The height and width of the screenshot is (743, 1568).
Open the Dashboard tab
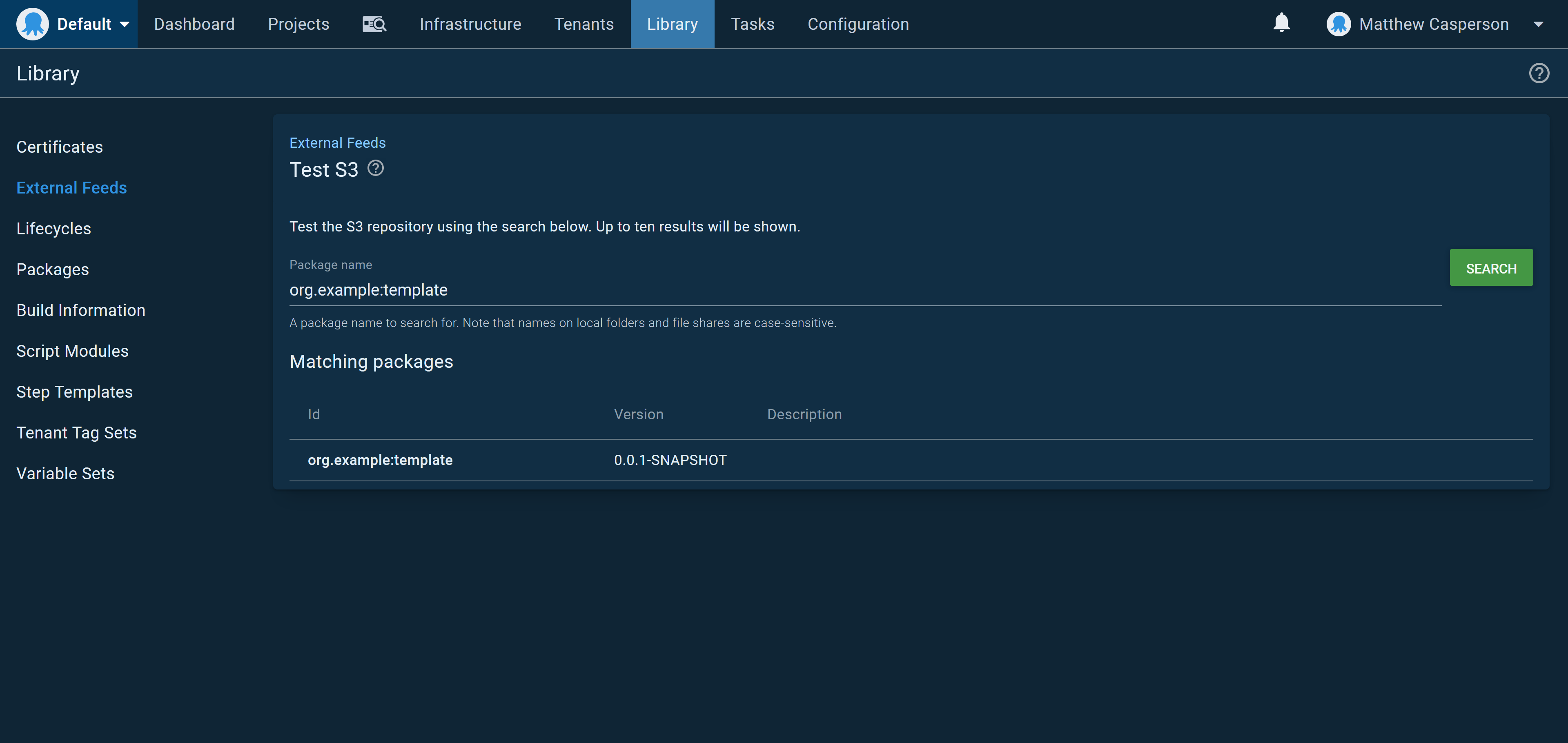pyautogui.click(x=194, y=24)
